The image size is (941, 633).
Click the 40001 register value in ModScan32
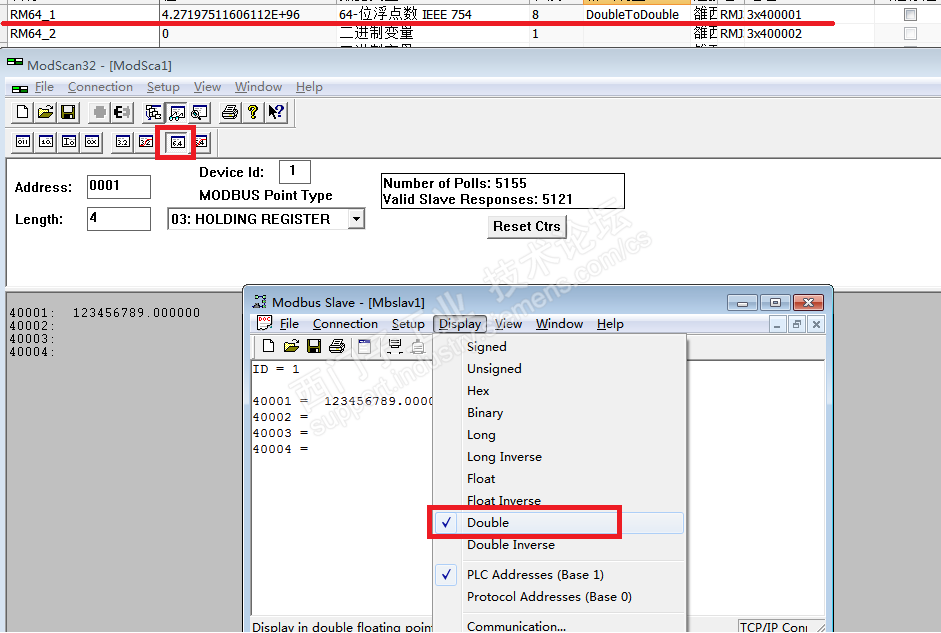[x=136, y=313]
